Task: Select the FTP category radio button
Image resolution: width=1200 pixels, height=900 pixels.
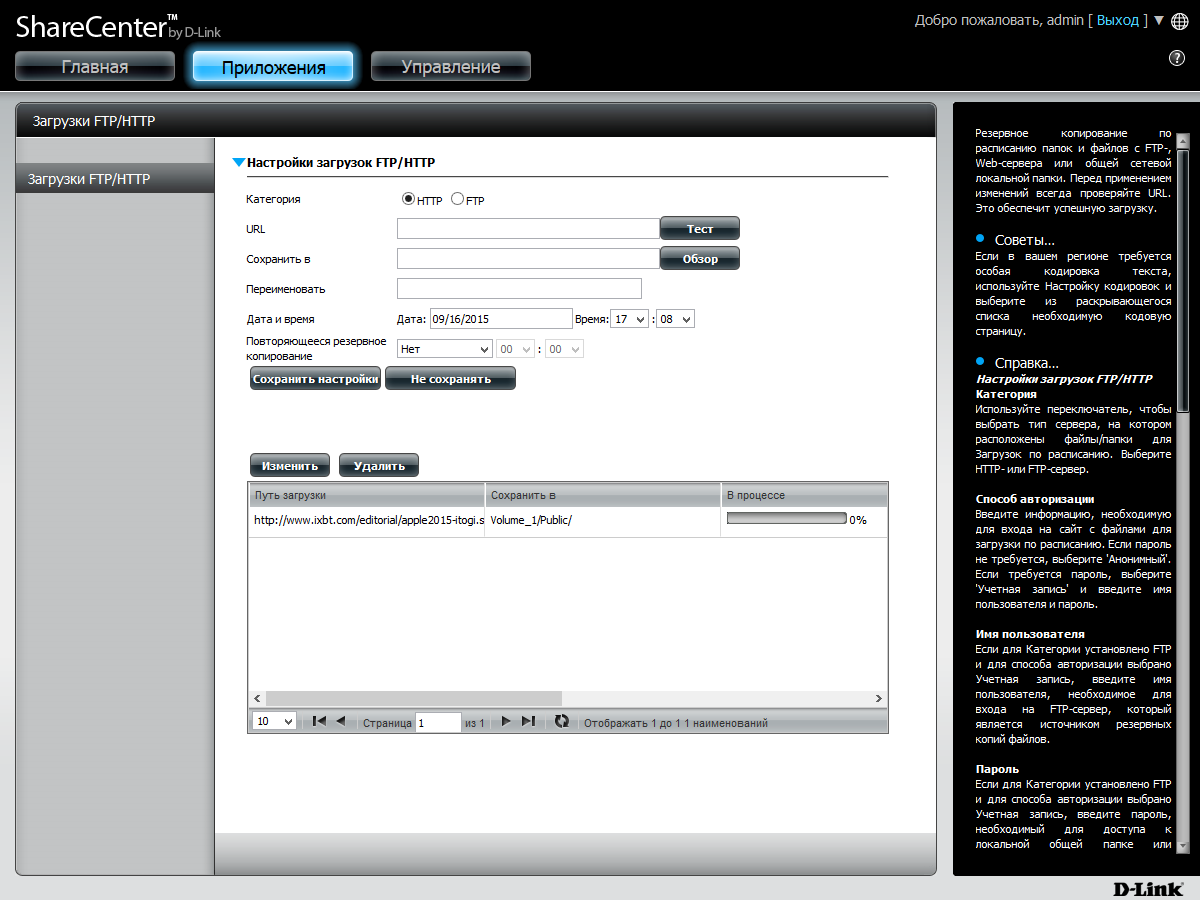Action: 458,199
